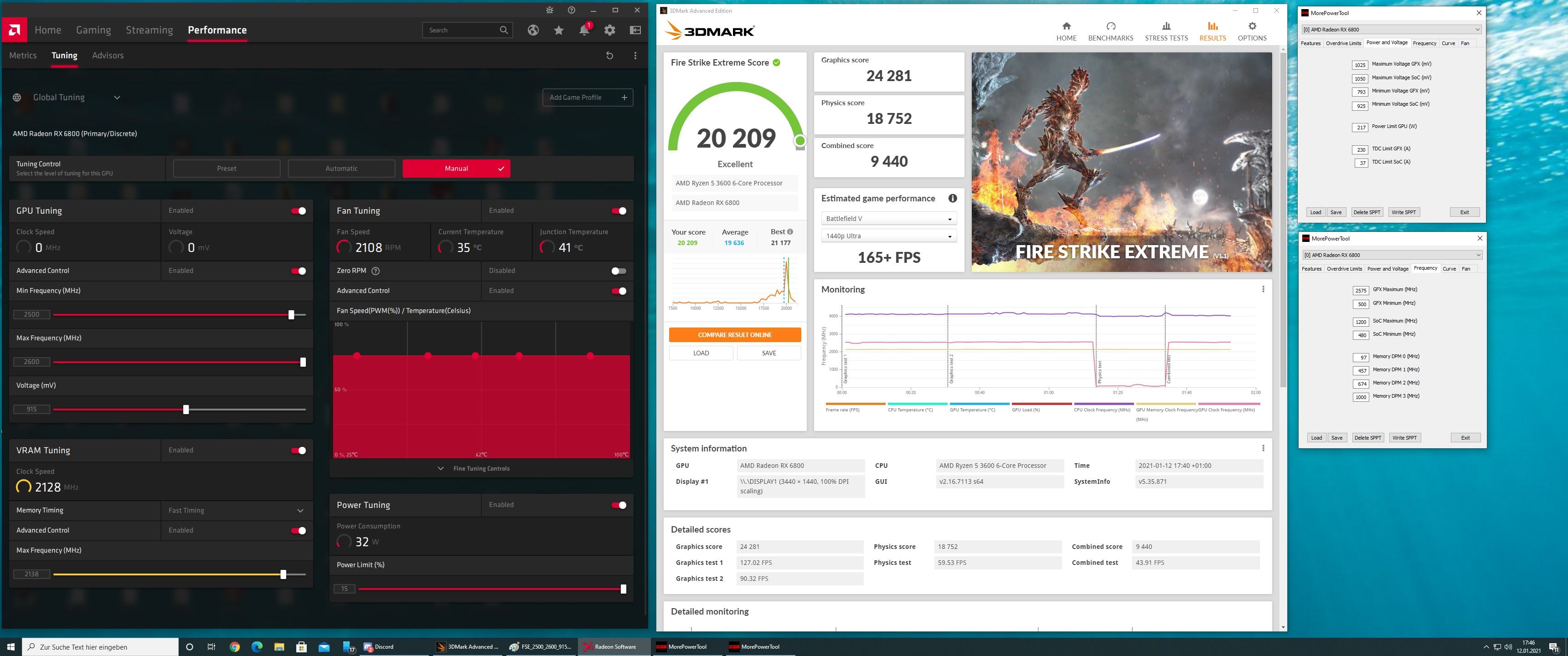Click the Radeon Software search field

click(467, 30)
